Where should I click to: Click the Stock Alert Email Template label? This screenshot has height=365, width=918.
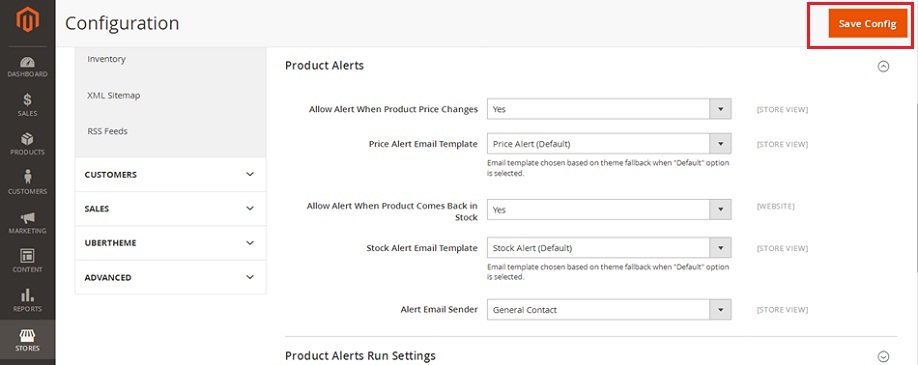pos(422,248)
